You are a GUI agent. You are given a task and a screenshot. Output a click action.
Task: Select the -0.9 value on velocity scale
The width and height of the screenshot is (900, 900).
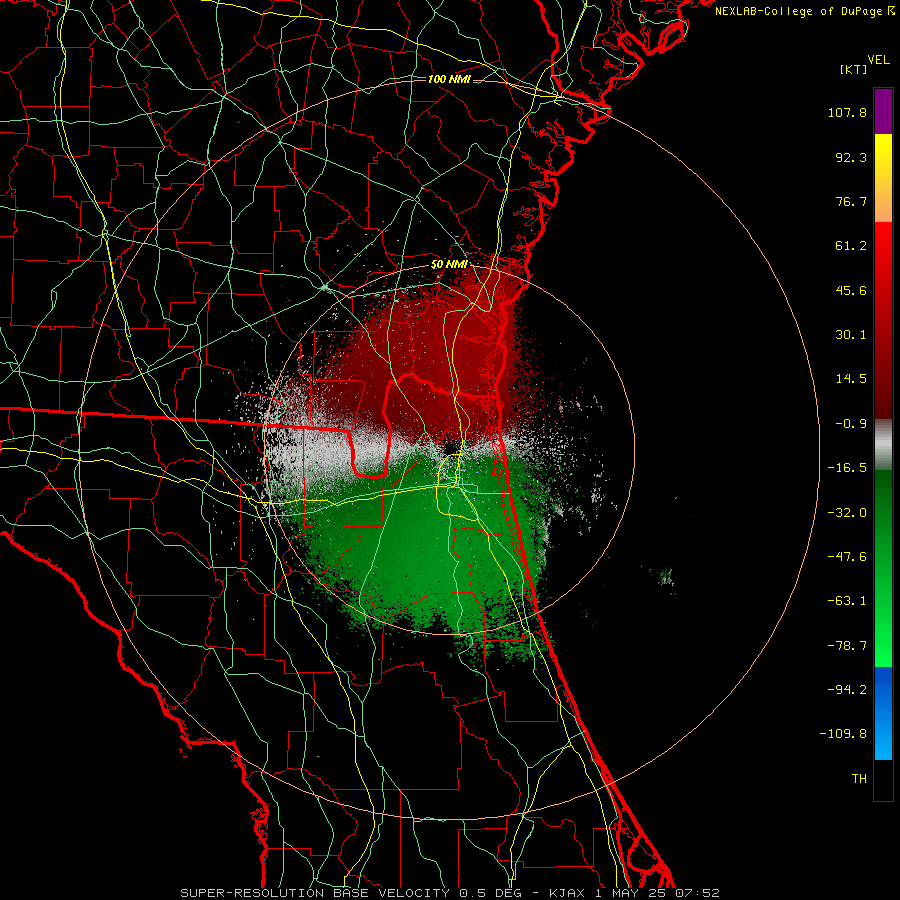click(x=851, y=424)
